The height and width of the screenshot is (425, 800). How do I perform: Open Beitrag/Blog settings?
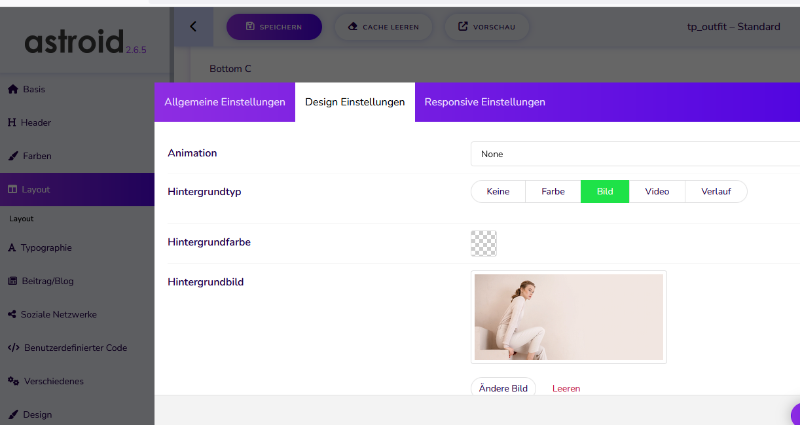tap(77, 281)
